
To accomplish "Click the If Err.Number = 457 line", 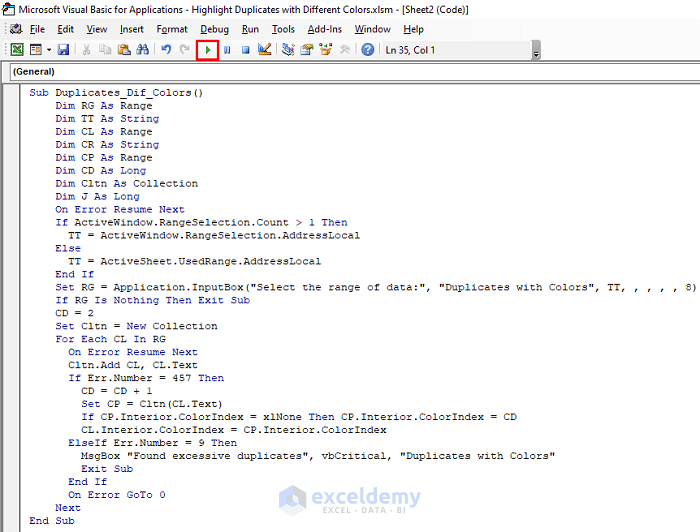I will (x=146, y=378).
